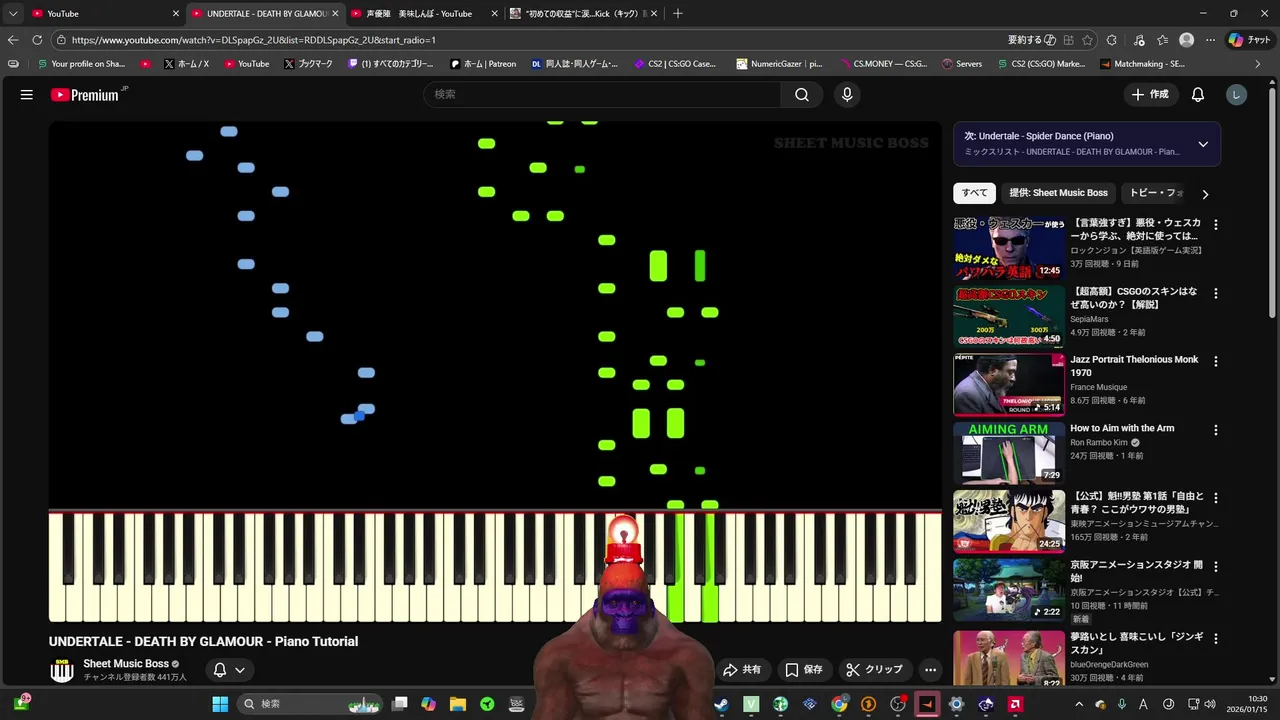The height and width of the screenshot is (720, 1280).
Task: Open the ホーム / X bookmark
Action: (186, 64)
